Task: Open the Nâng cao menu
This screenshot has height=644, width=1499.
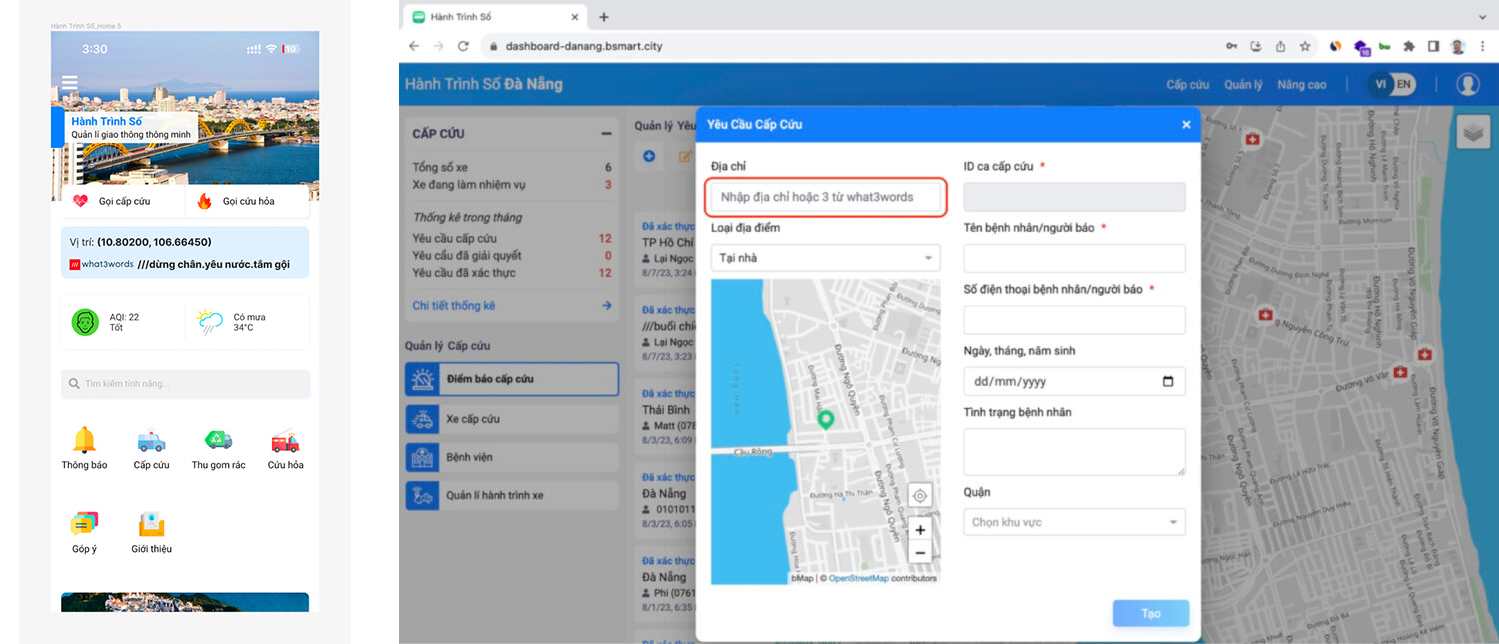Action: [x=1301, y=85]
